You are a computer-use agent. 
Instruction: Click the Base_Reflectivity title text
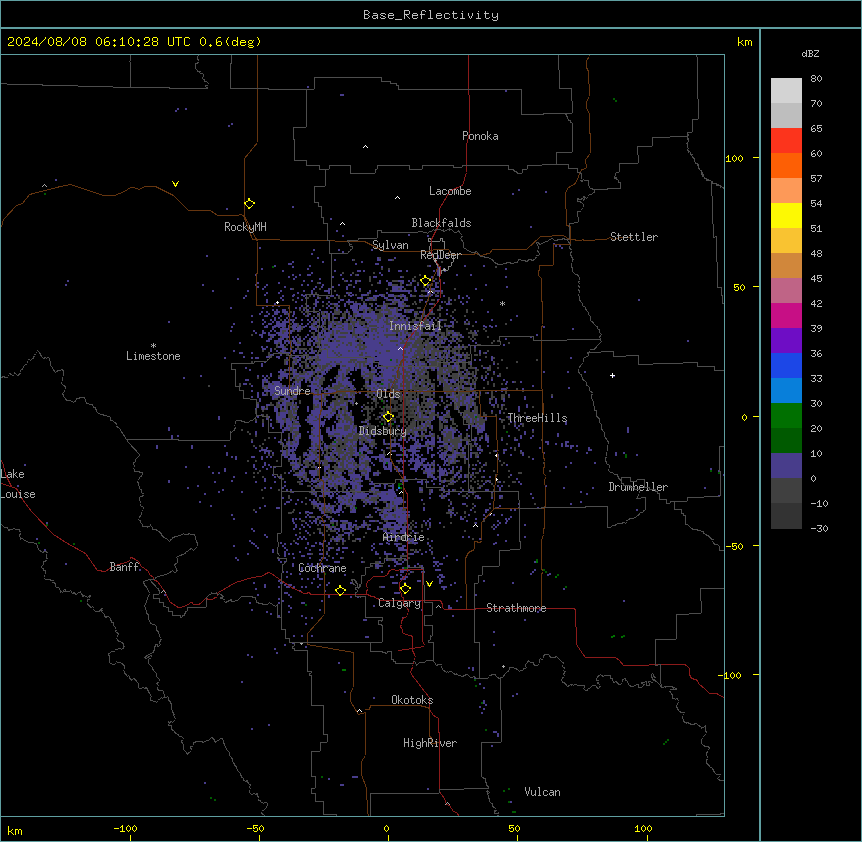431,15
